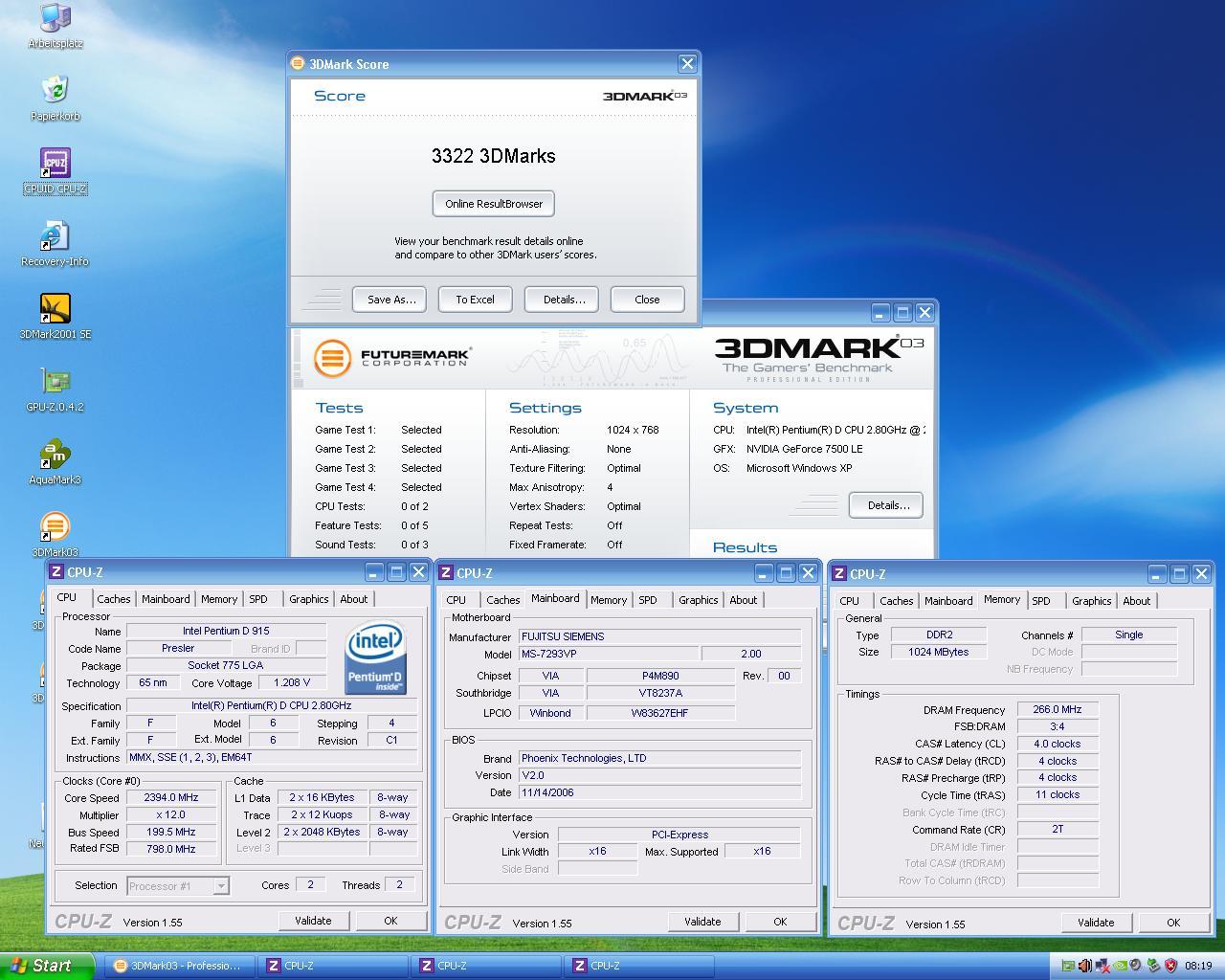Open the Processor #1 selection dropdown
1225x980 pixels.
178,886
